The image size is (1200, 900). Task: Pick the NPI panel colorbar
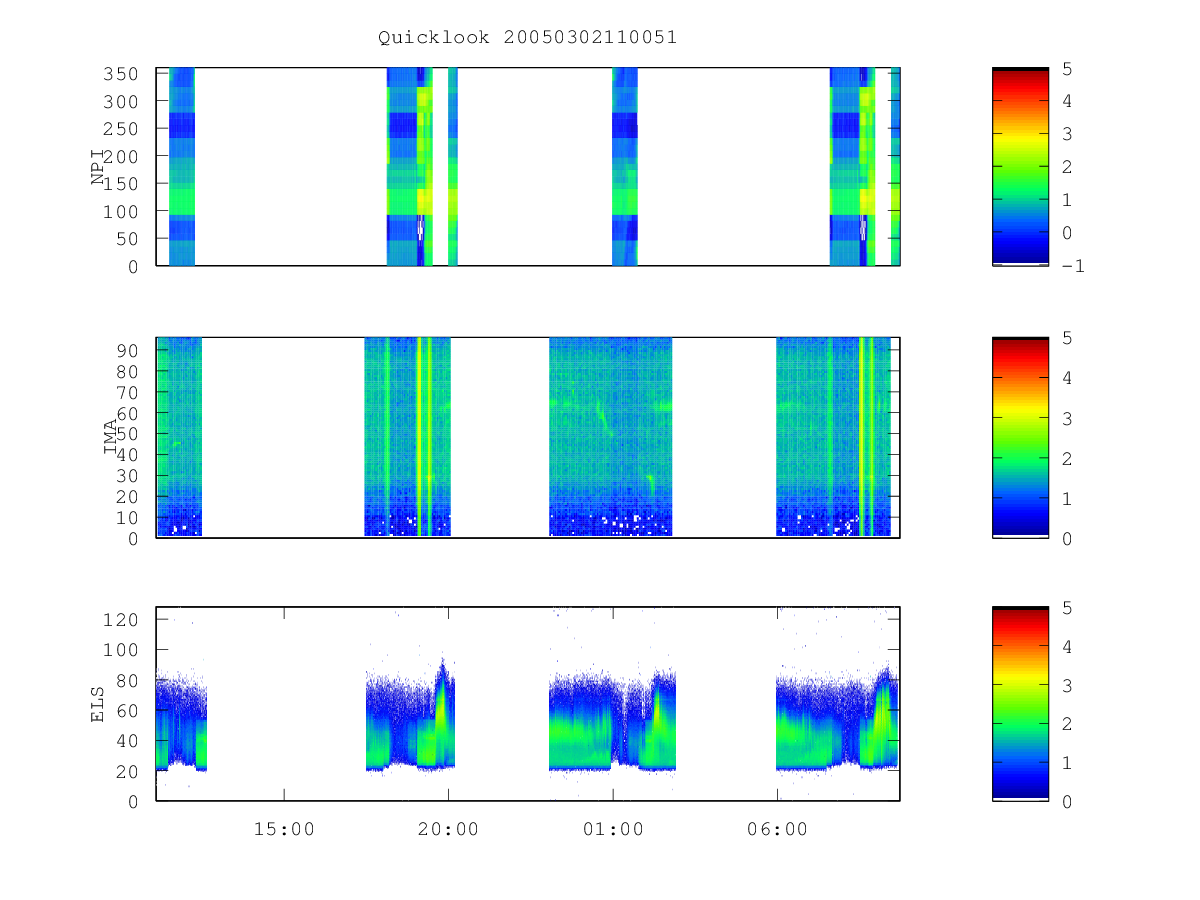(1020, 167)
